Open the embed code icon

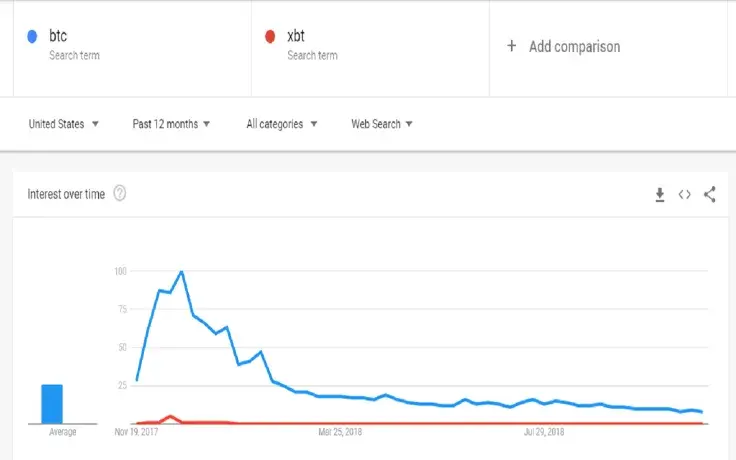tap(685, 195)
